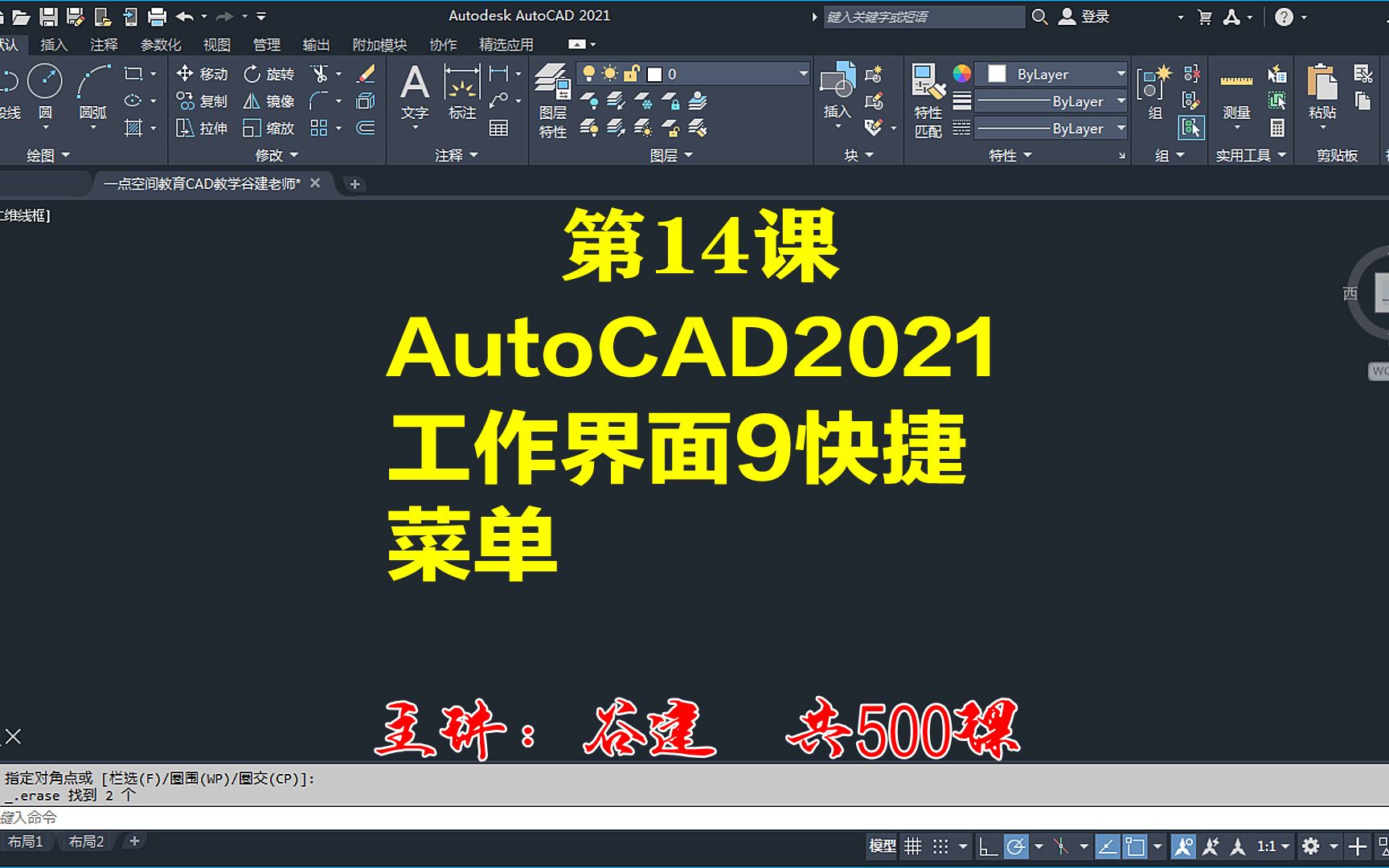Click the 标注 (Dimension) tool icon
Image resolution: width=1389 pixels, height=868 pixels.
(x=462, y=83)
